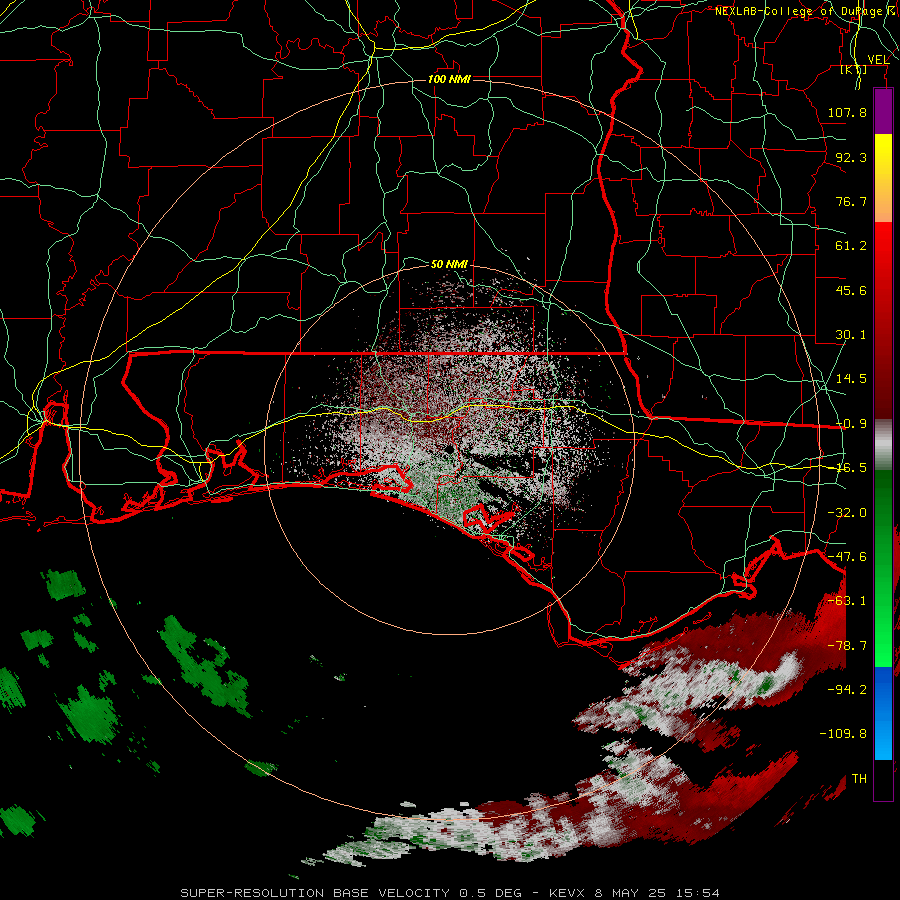900x900 pixels.
Task: Click the yellow-orange segment of the velocity color bar
Action: click(883, 178)
